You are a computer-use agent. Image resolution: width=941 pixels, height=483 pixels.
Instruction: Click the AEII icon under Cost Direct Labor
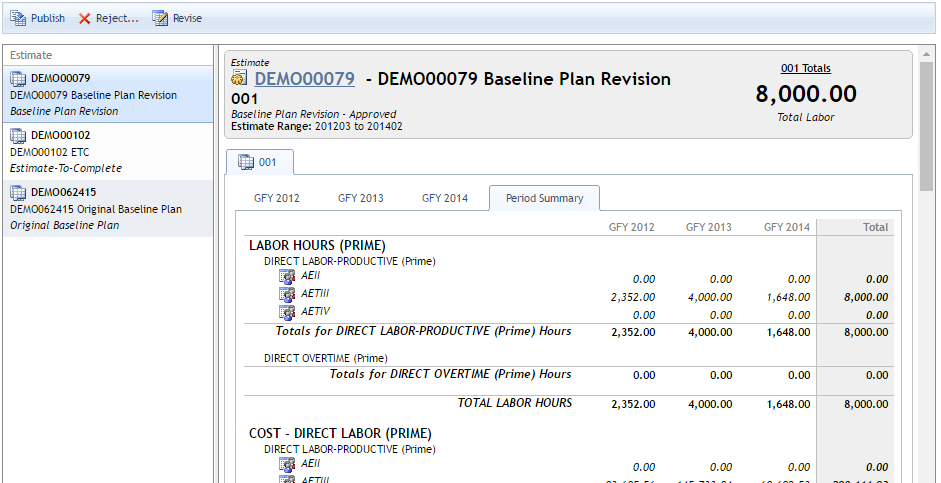coord(287,464)
